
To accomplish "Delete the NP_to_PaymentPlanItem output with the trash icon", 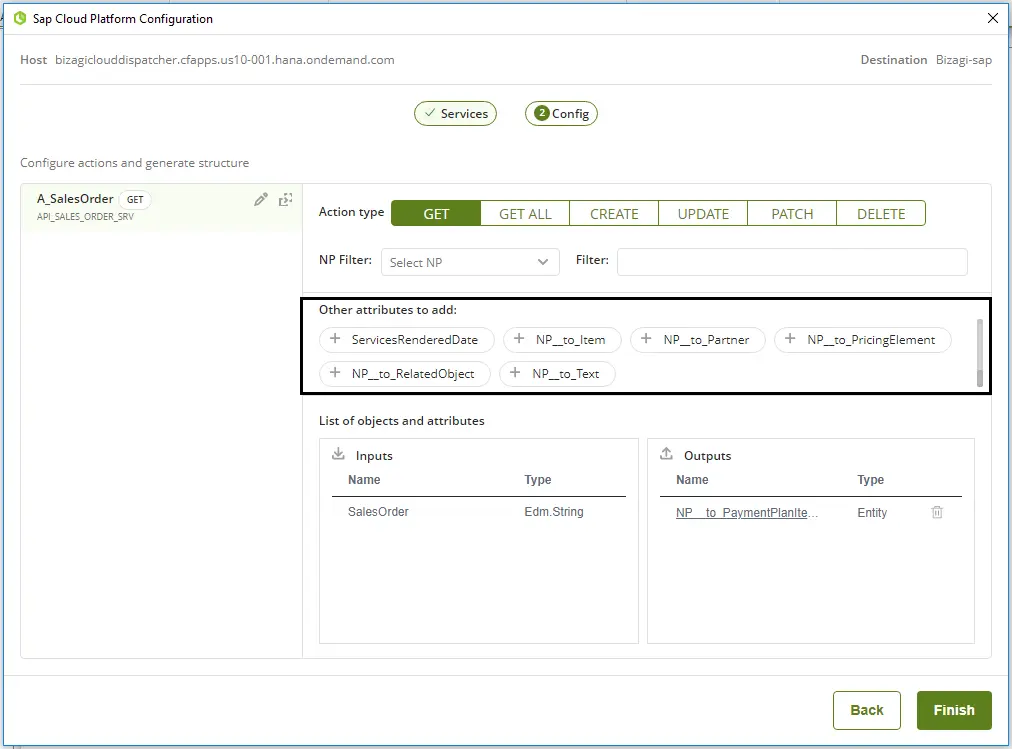I will [x=937, y=512].
